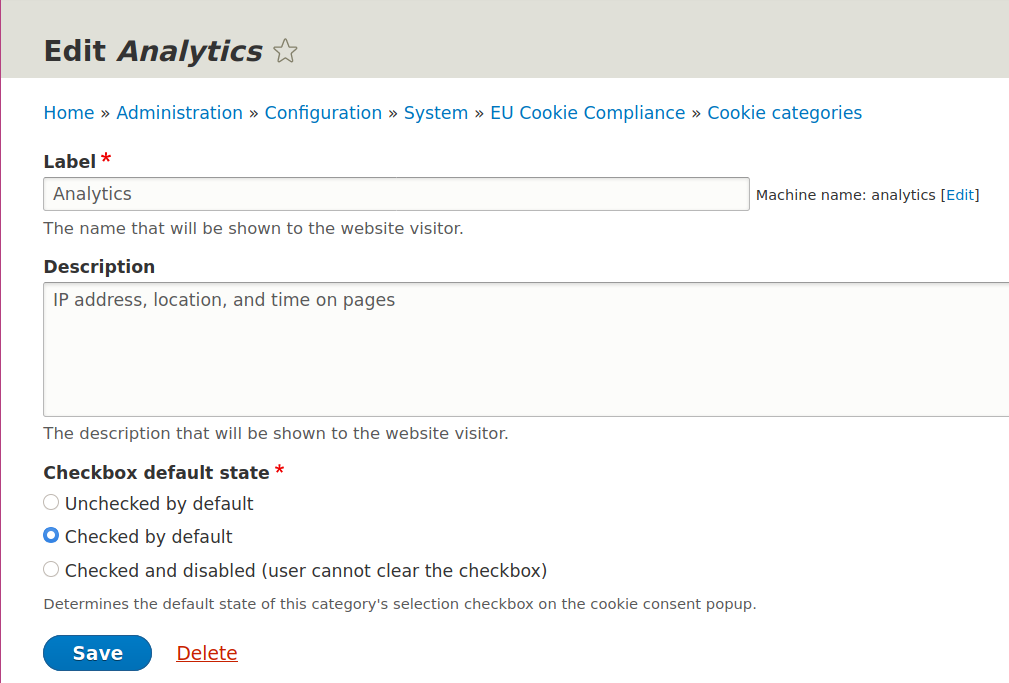Click the bold Description field caption
Viewport: 1009px width, 683px height.
coord(99,267)
